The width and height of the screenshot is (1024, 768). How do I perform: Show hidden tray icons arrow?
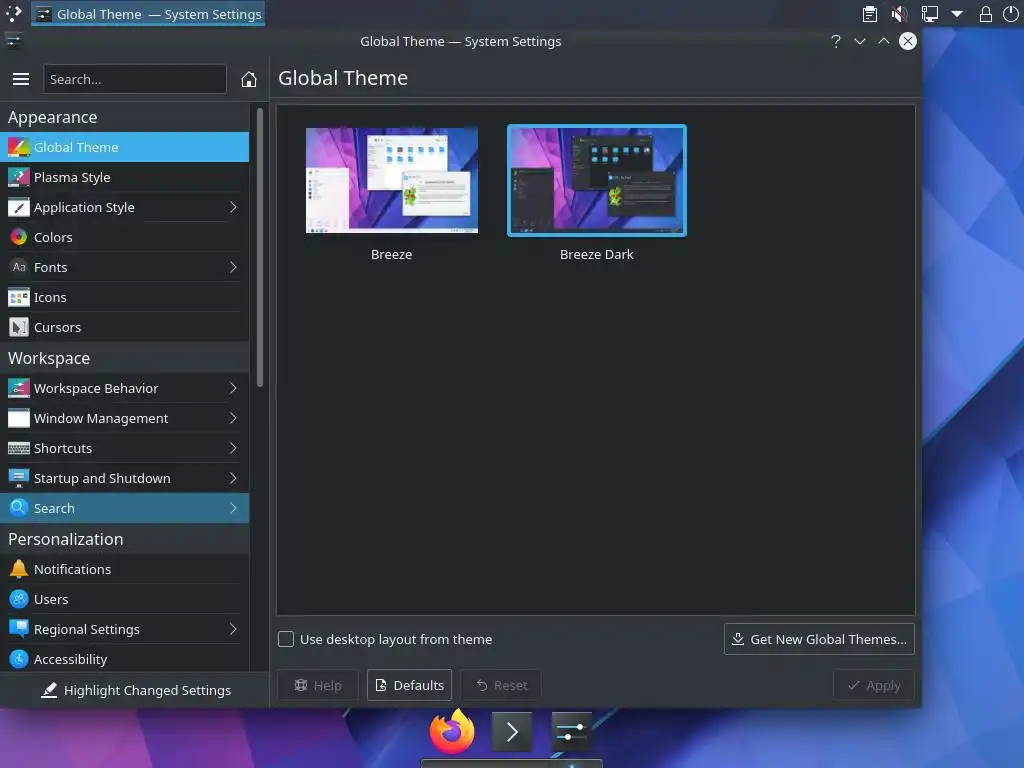pyautogui.click(x=957, y=14)
